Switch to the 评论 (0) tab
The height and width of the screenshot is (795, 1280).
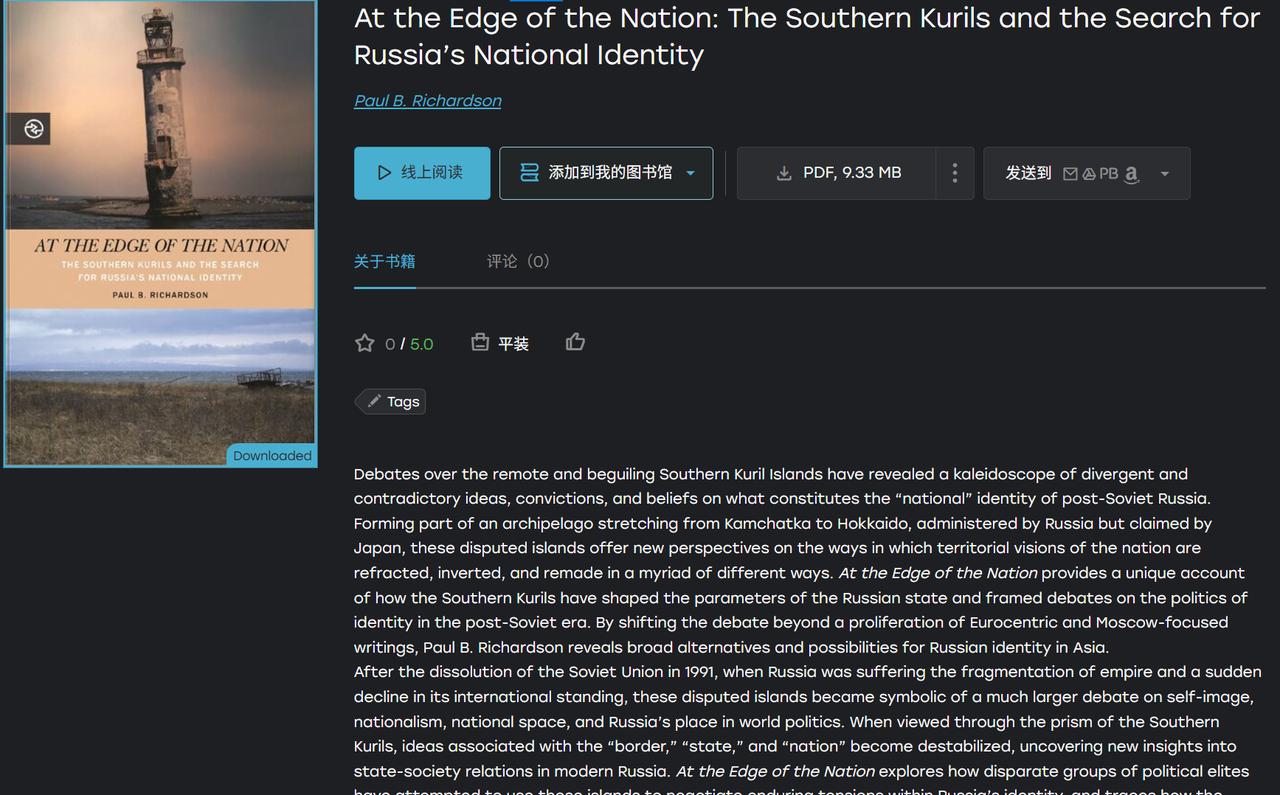[x=518, y=262]
